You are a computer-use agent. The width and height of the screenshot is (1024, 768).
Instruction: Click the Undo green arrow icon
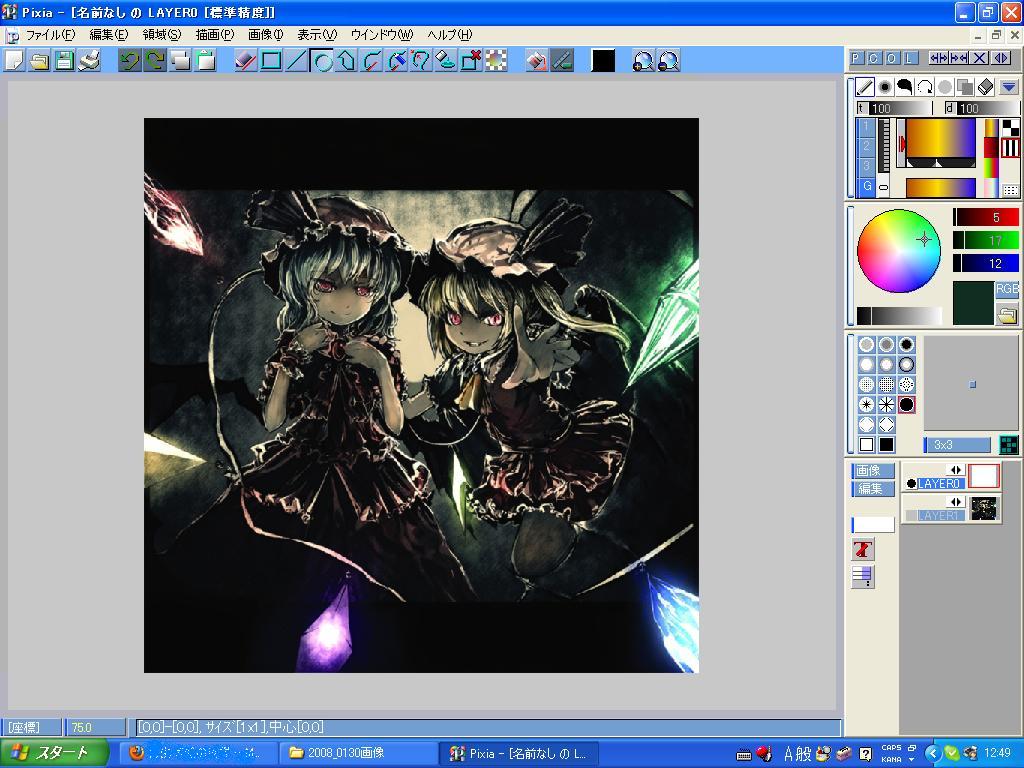[129, 61]
